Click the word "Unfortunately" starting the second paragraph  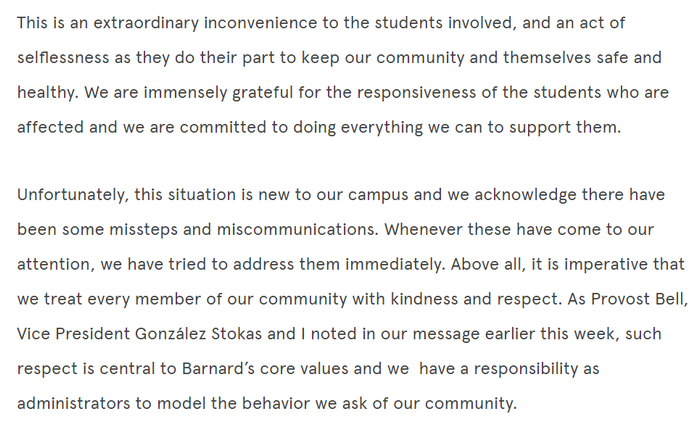point(67,193)
